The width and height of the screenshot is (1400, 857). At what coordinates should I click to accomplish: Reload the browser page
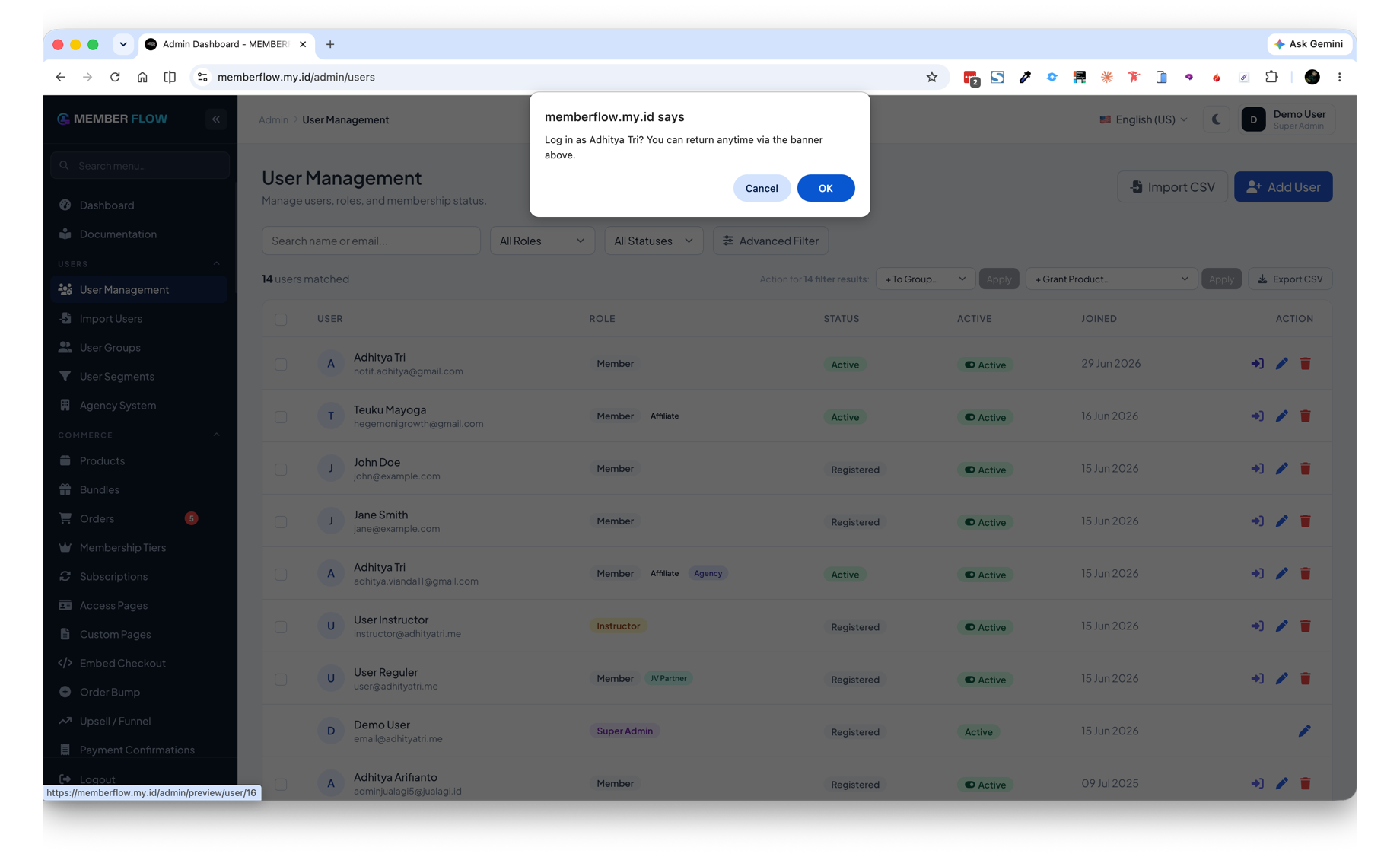(115, 77)
